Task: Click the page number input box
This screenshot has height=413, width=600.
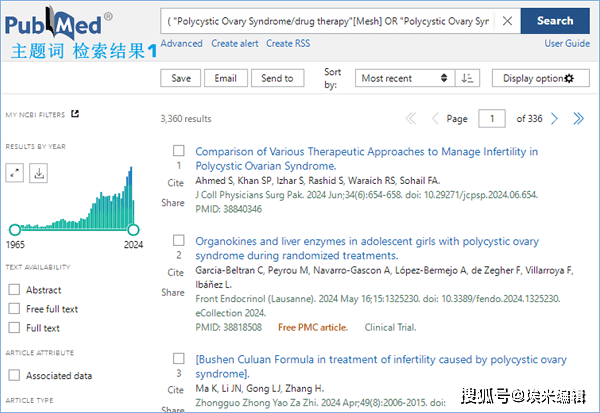Action: pos(492,119)
